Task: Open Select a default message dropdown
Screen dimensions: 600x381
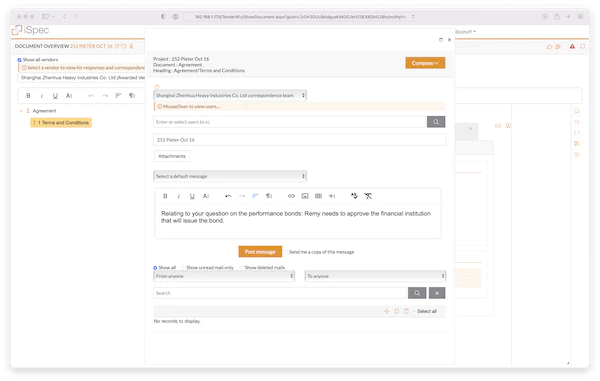Action: 230,176
